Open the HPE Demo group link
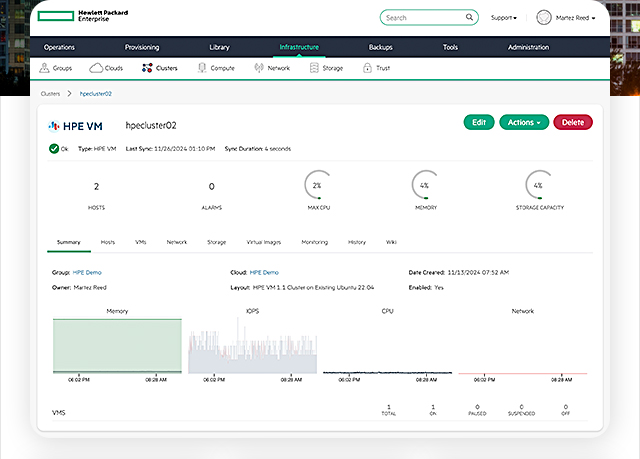The width and height of the screenshot is (640, 459). coord(87,272)
